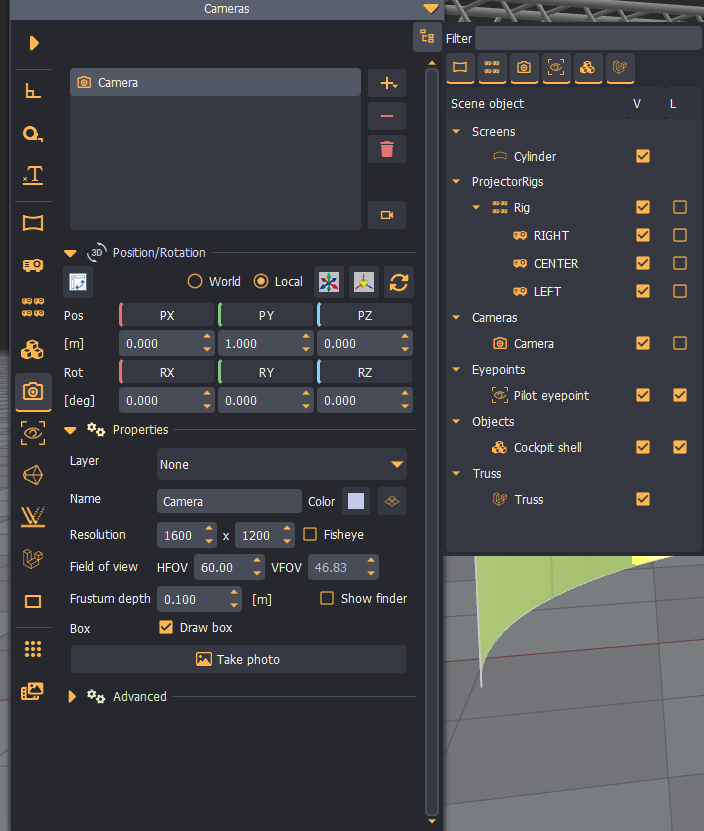This screenshot has width=704, height=831.
Task: Click the multicolor axes gizmo icon
Action: pyautogui.click(x=329, y=282)
